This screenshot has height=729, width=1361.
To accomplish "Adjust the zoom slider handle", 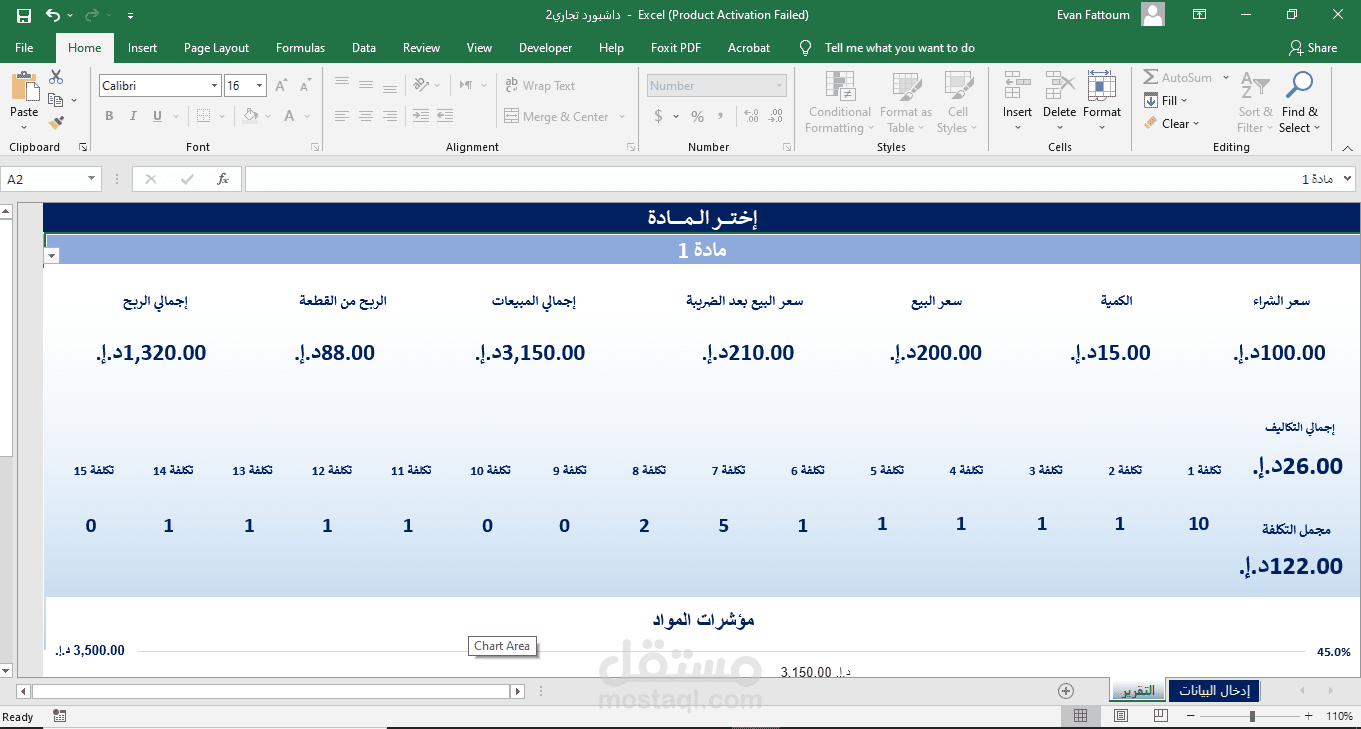I will (1252, 716).
